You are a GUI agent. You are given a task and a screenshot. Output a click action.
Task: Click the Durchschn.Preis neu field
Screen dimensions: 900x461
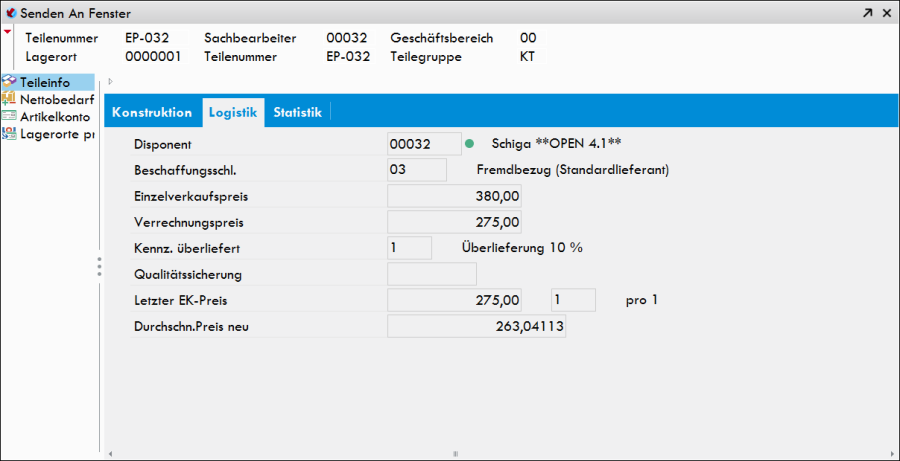[476, 326]
